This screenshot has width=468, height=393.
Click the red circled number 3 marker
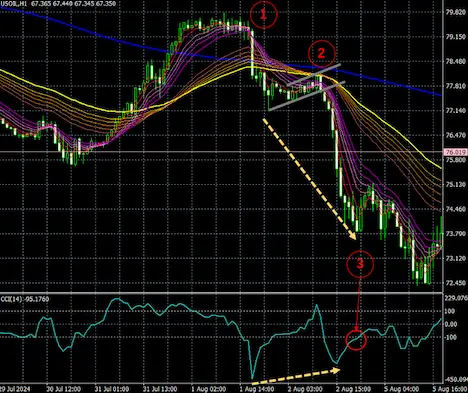[x=360, y=264]
